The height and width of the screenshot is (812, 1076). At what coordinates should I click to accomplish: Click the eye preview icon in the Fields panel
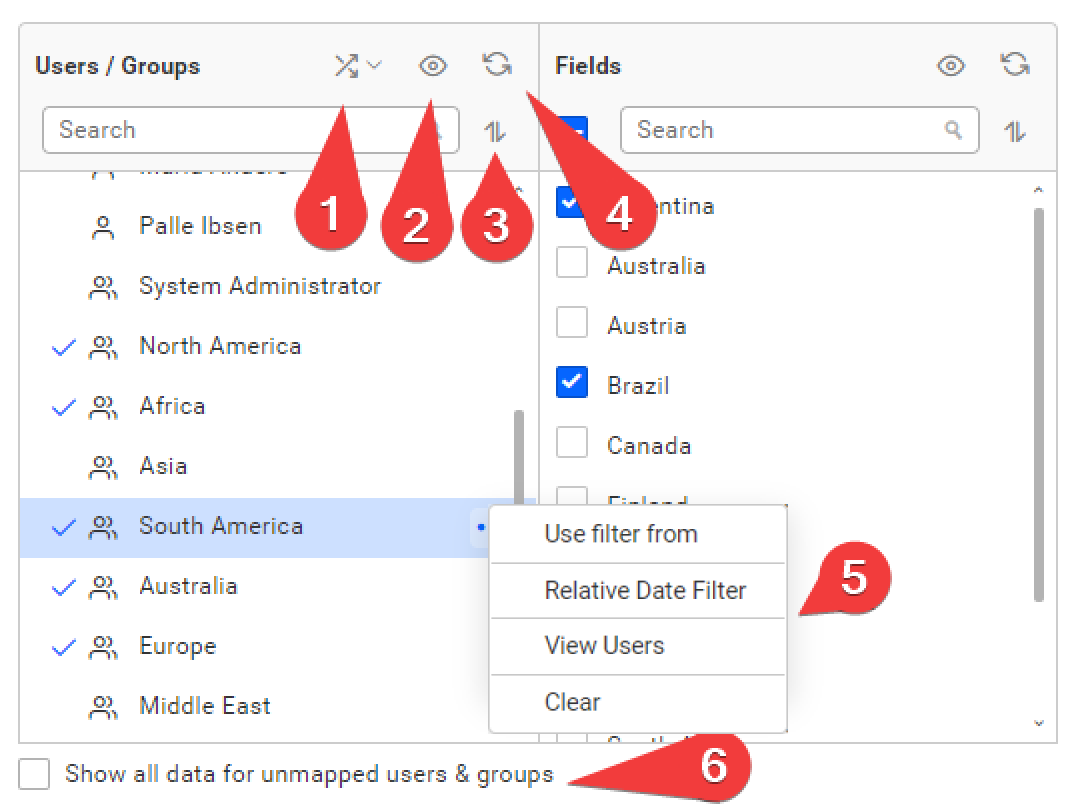tap(951, 65)
